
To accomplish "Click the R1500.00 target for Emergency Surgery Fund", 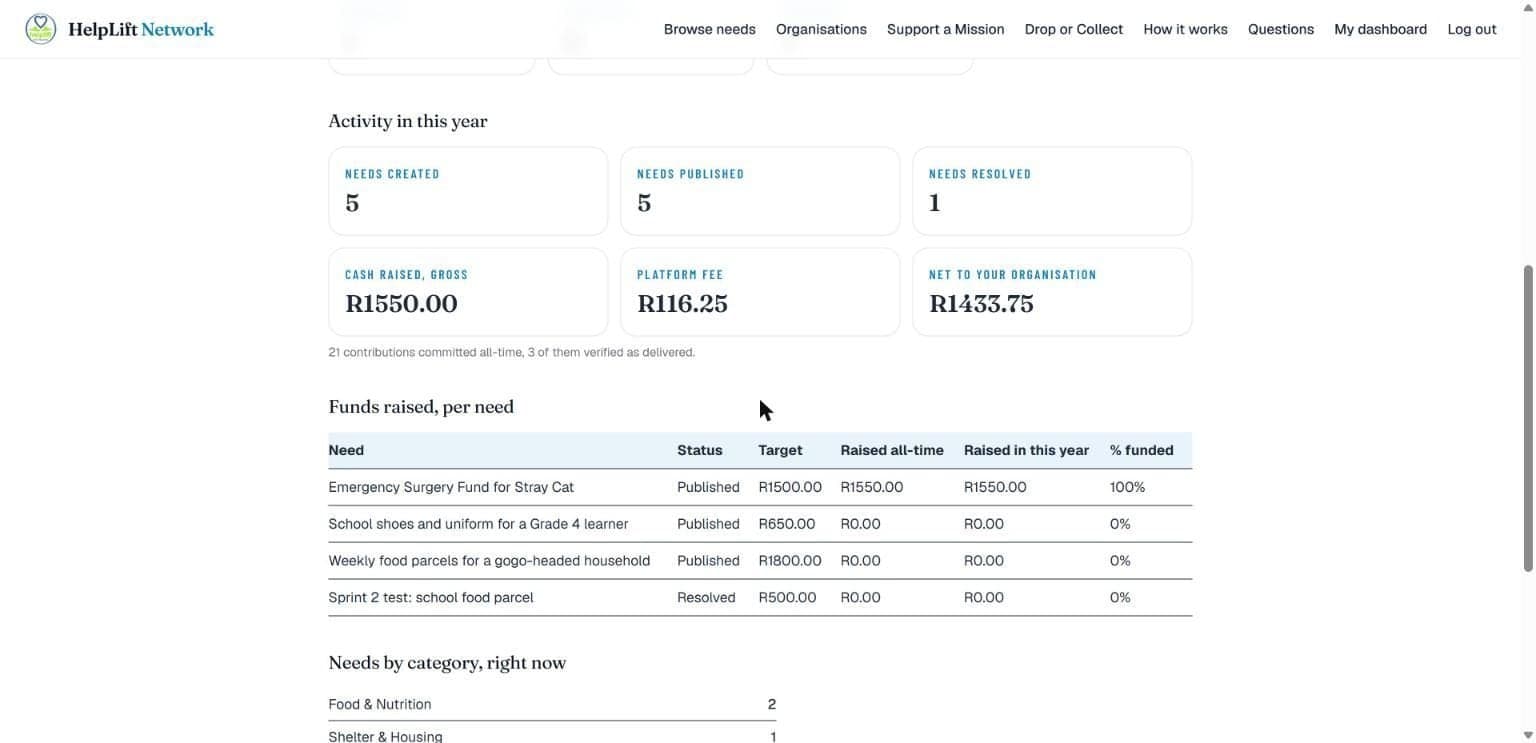I will coord(790,487).
